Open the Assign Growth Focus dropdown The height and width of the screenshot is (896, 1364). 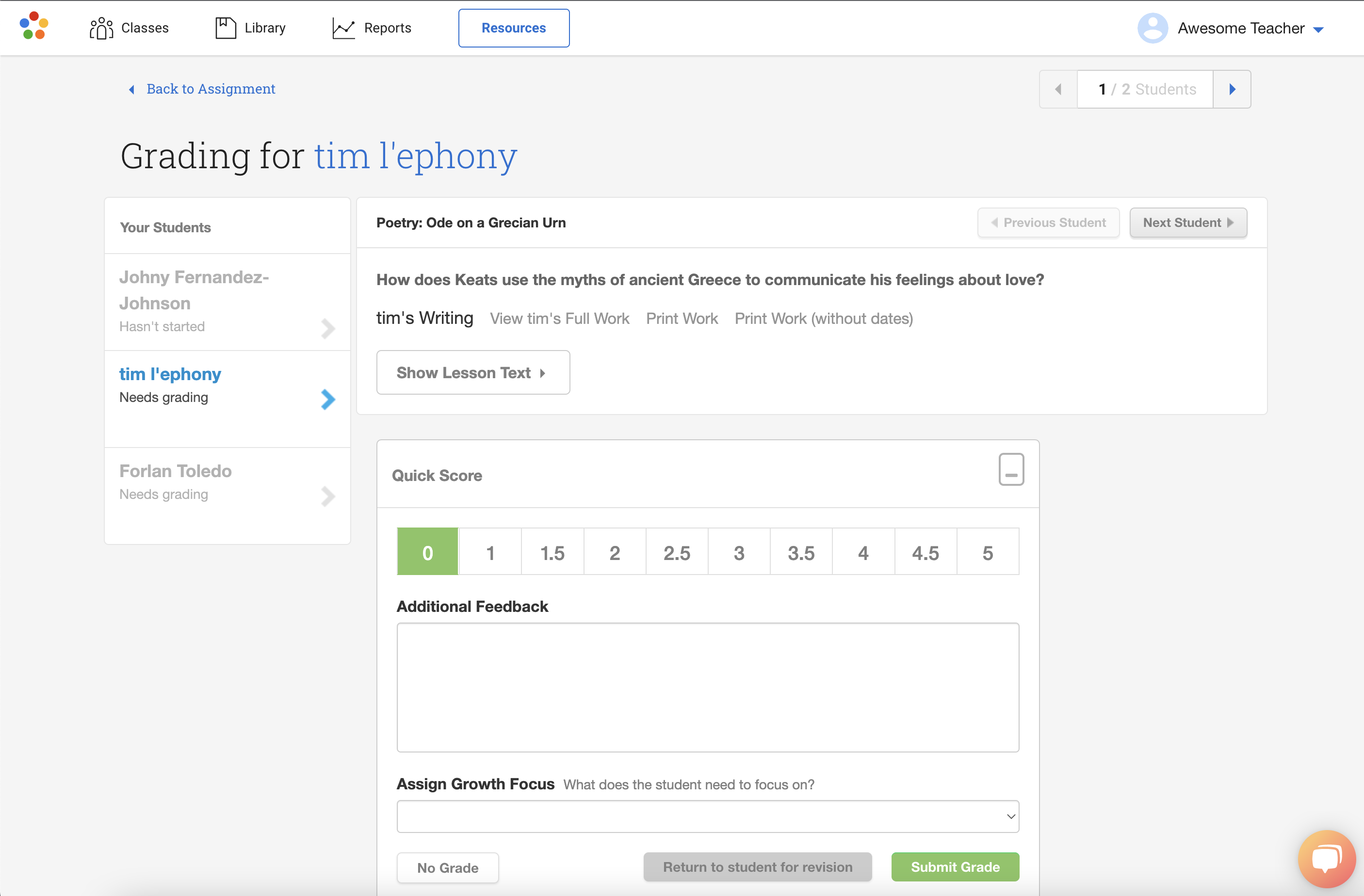pos(707,816)
